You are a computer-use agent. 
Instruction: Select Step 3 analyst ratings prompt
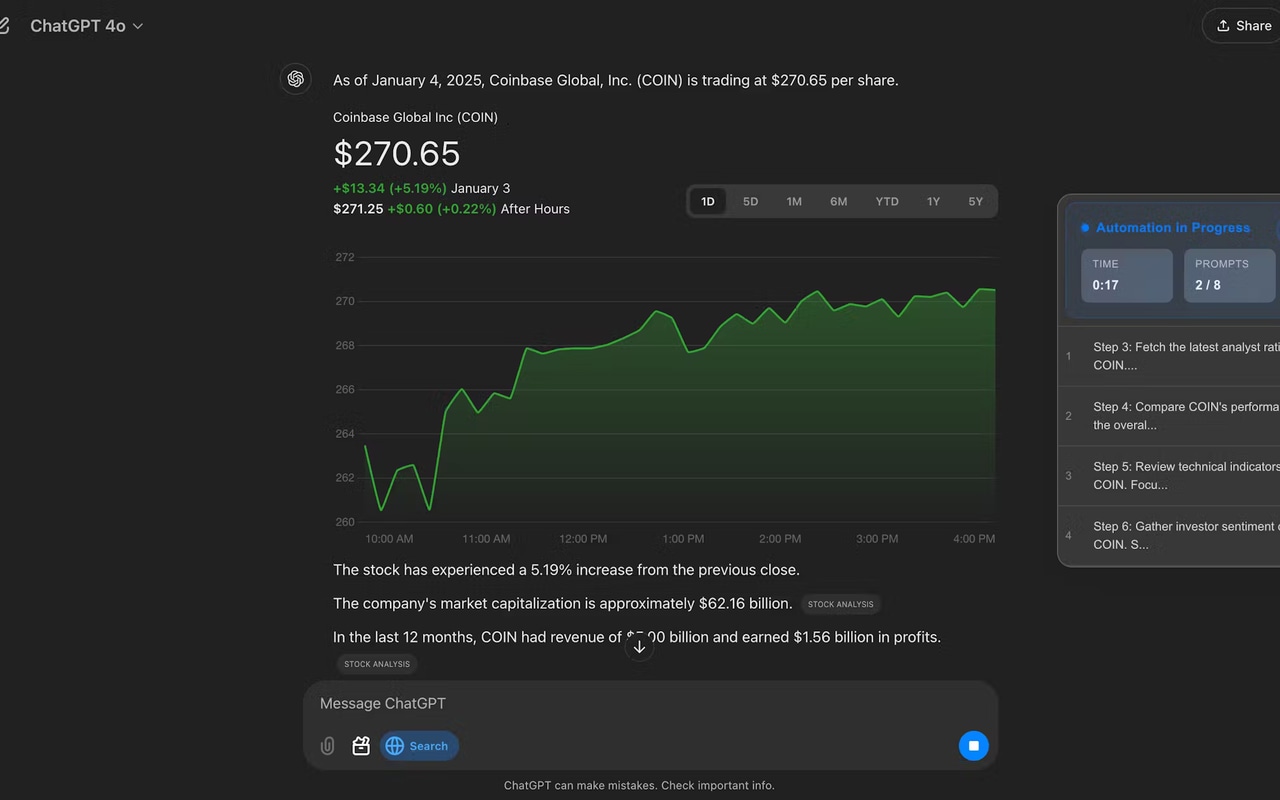(x=1180, y=356)
